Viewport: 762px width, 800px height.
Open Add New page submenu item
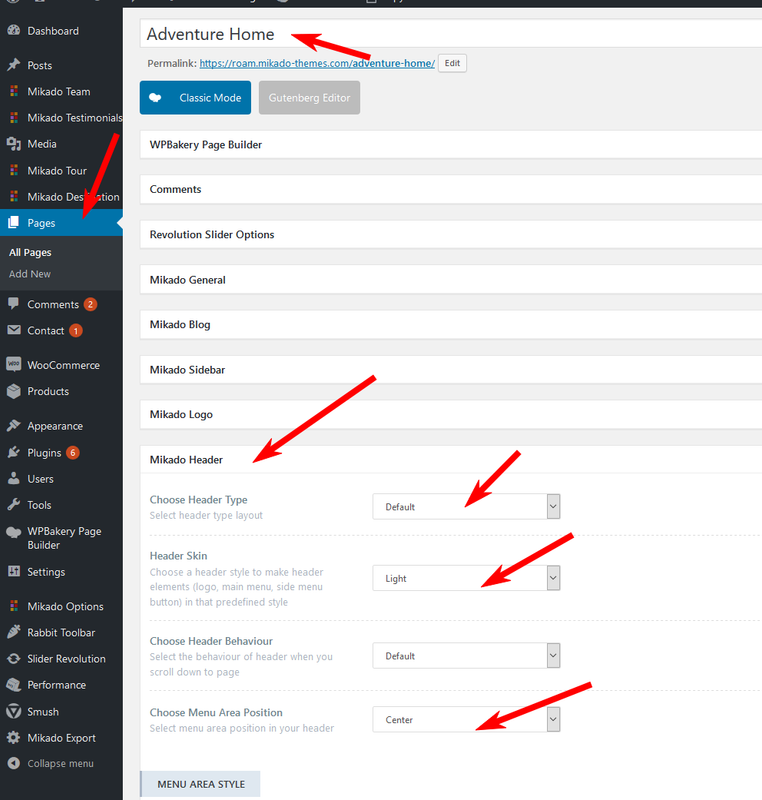click(30, 274)
